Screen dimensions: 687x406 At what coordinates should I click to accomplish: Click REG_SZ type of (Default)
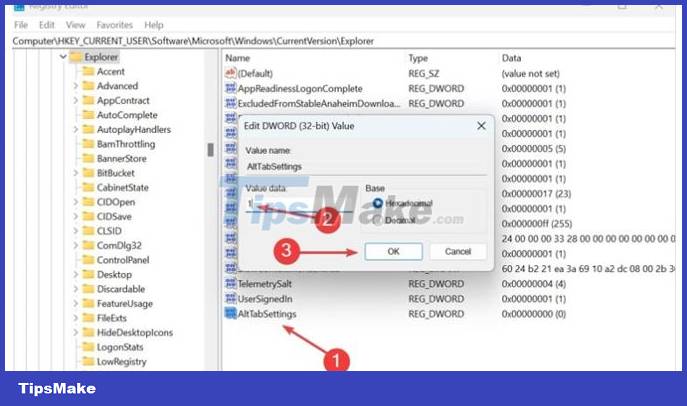424,74
